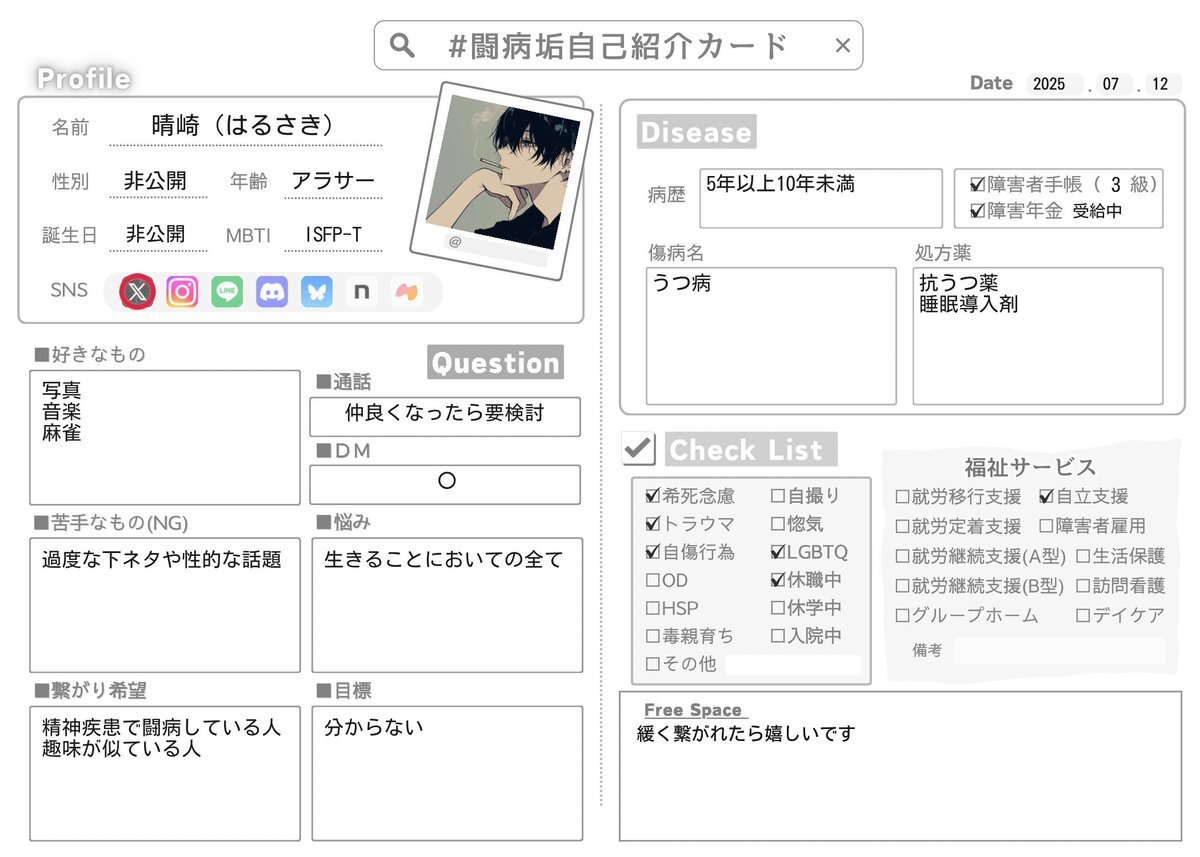Check the 就労定着支援 checkbox
This screenshot has height=857, width=1200.
pyautogui.click(x=903, y=527)
